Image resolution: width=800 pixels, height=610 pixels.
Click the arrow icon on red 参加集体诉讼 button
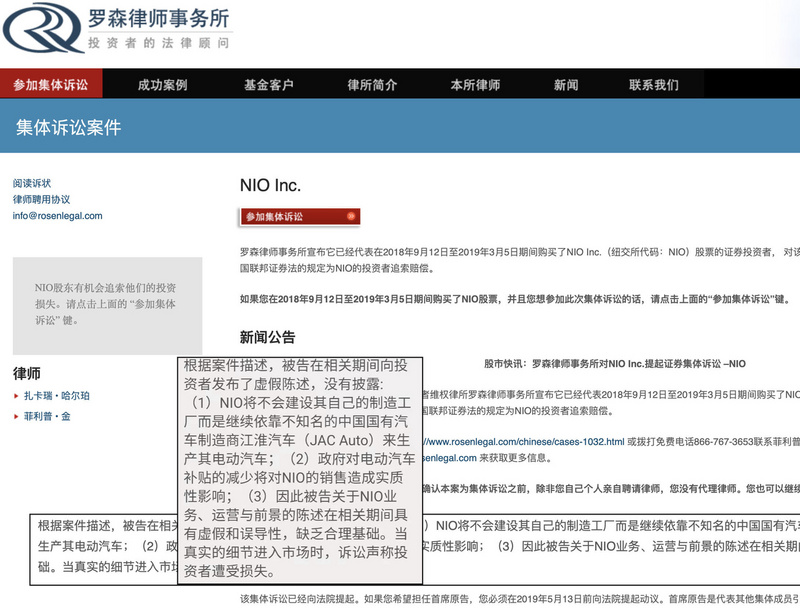(351, 216)
